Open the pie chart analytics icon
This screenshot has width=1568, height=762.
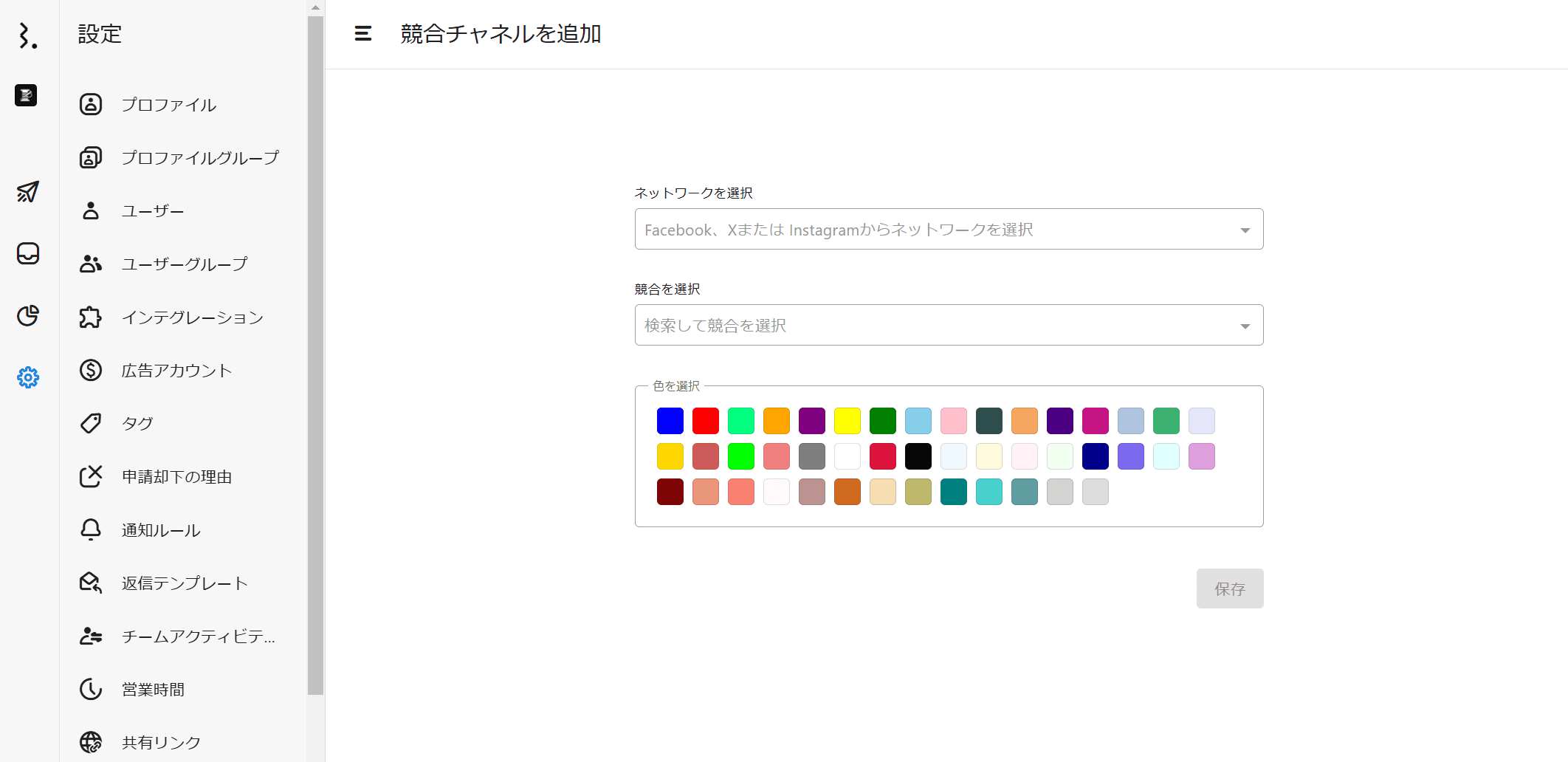point(28,315)
